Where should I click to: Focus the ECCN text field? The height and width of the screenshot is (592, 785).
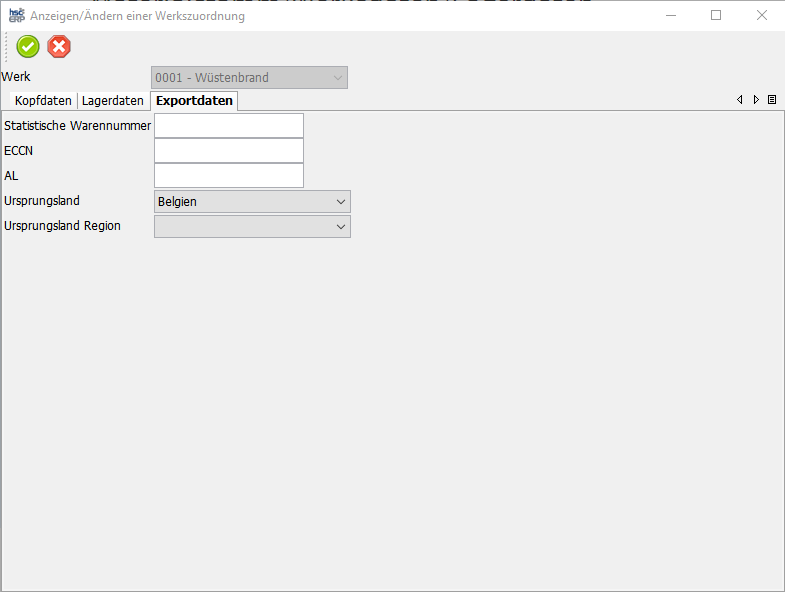click(228, 151)
